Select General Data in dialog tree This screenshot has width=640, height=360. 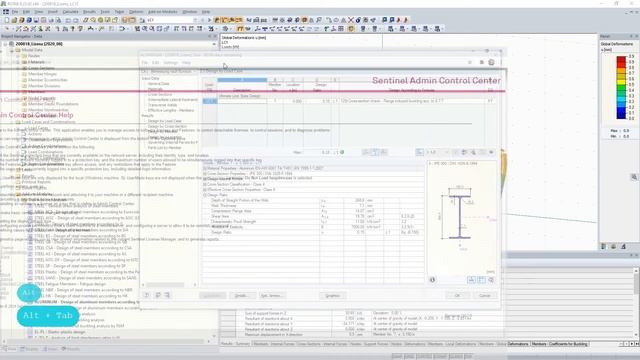coord(158,84)
